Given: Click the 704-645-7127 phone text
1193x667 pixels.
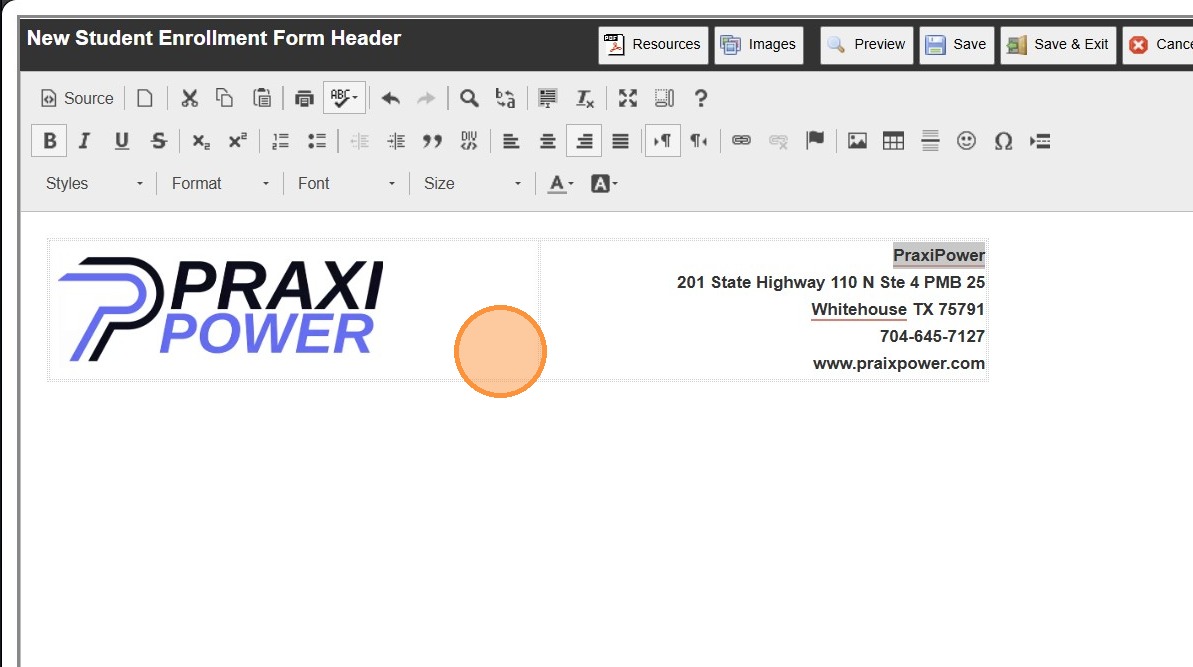Looking at the screenshot, I should 932,336.
